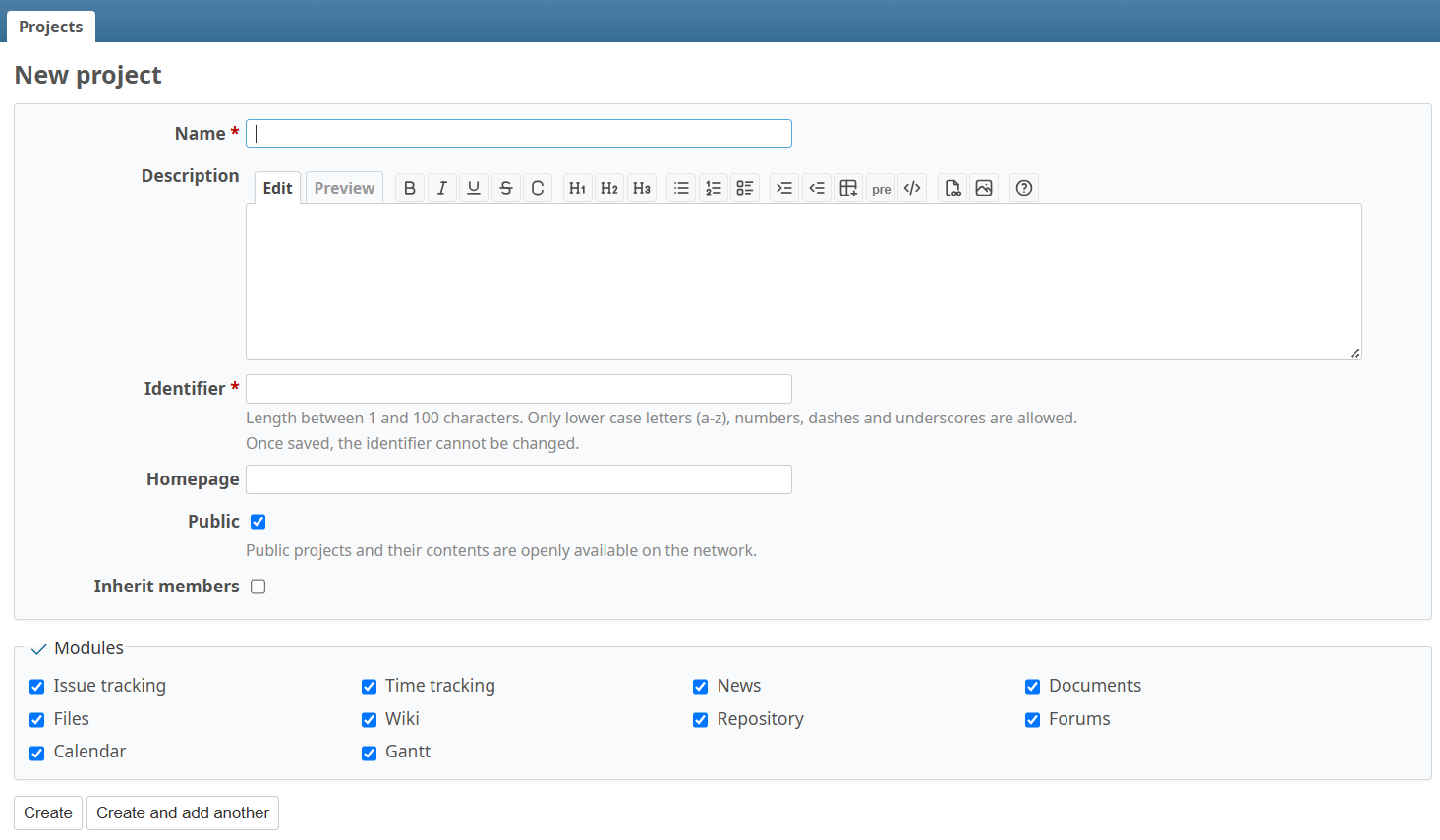This screenshot has width=1440, height=840.
Task: Insert a wiki page link
Action: click(x=952, y=188)
